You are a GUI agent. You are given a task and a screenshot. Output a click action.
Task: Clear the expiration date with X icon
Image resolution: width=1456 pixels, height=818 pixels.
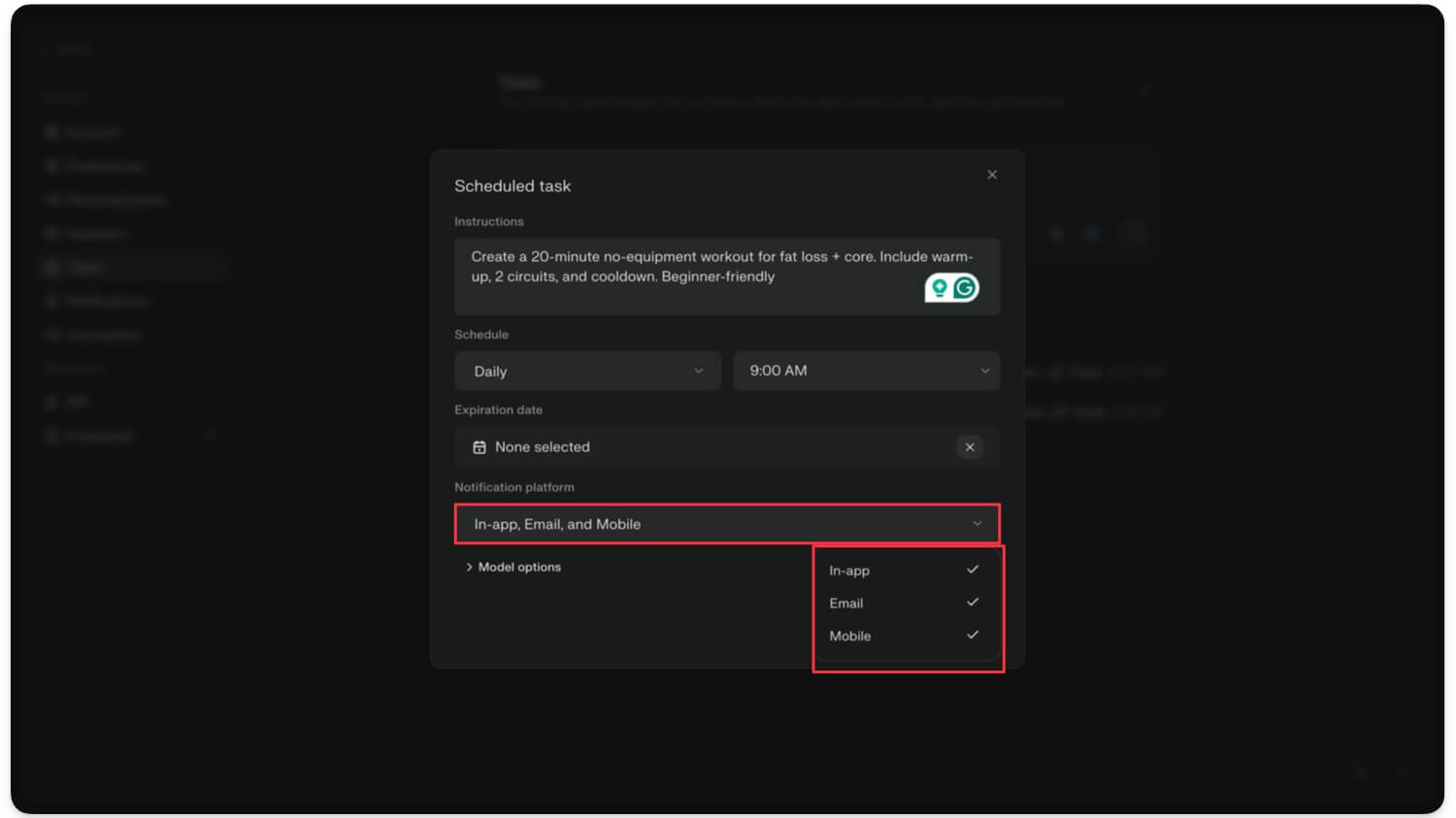click(969, 447)
